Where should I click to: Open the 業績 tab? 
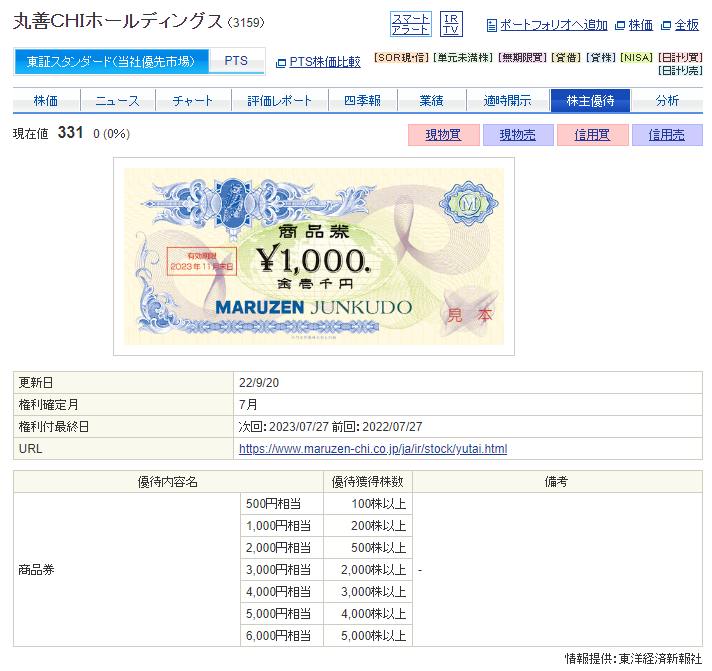[x=431, y=100]
